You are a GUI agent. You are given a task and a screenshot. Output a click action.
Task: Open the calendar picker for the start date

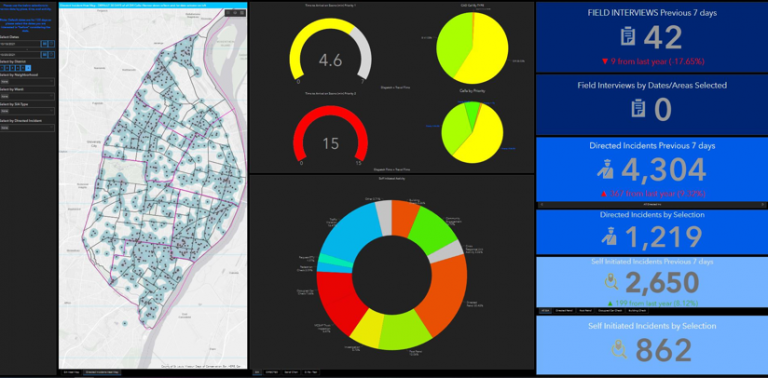[x=44, y=44]
